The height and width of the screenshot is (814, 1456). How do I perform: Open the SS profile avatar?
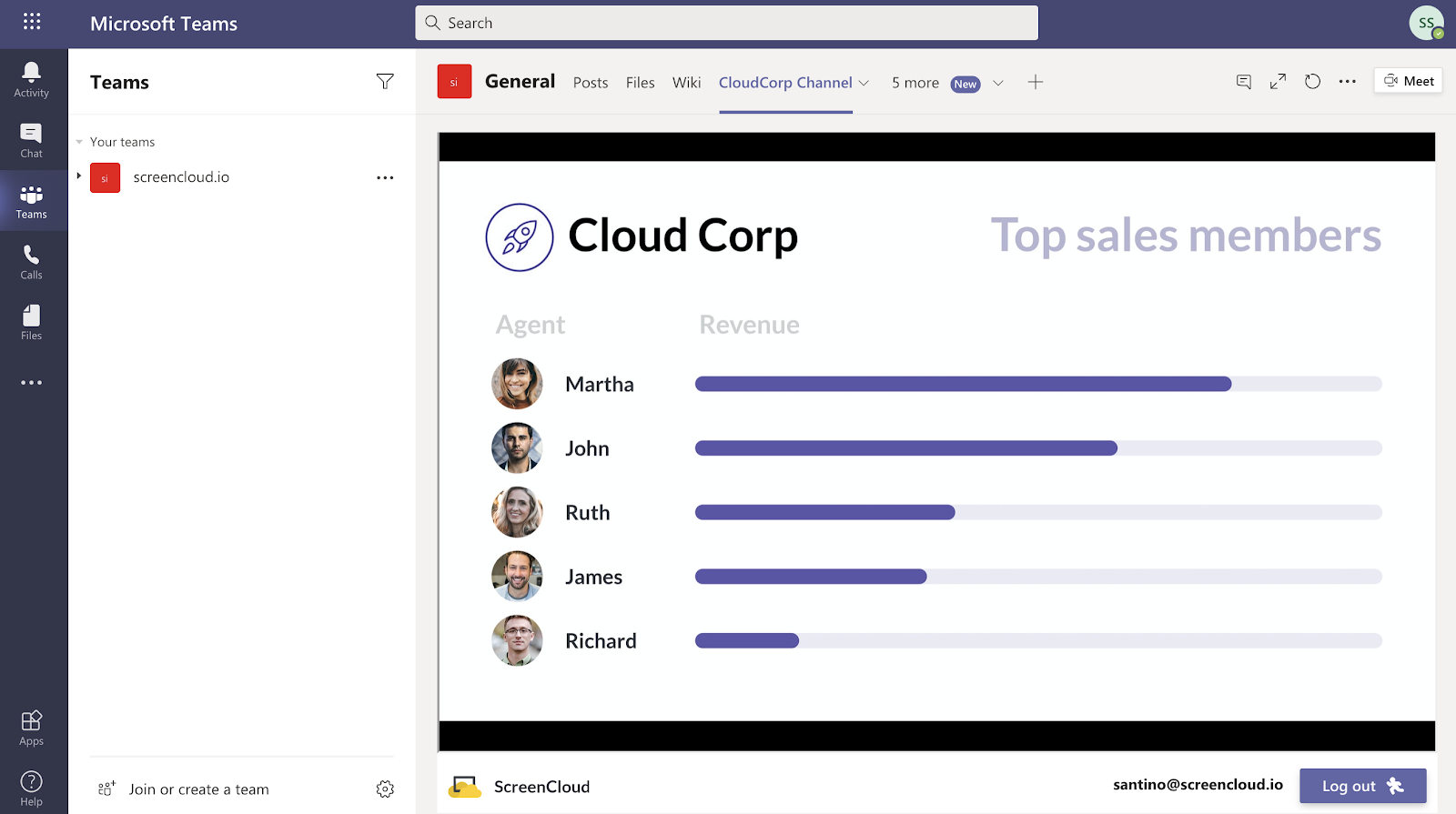coord(1426,23)
